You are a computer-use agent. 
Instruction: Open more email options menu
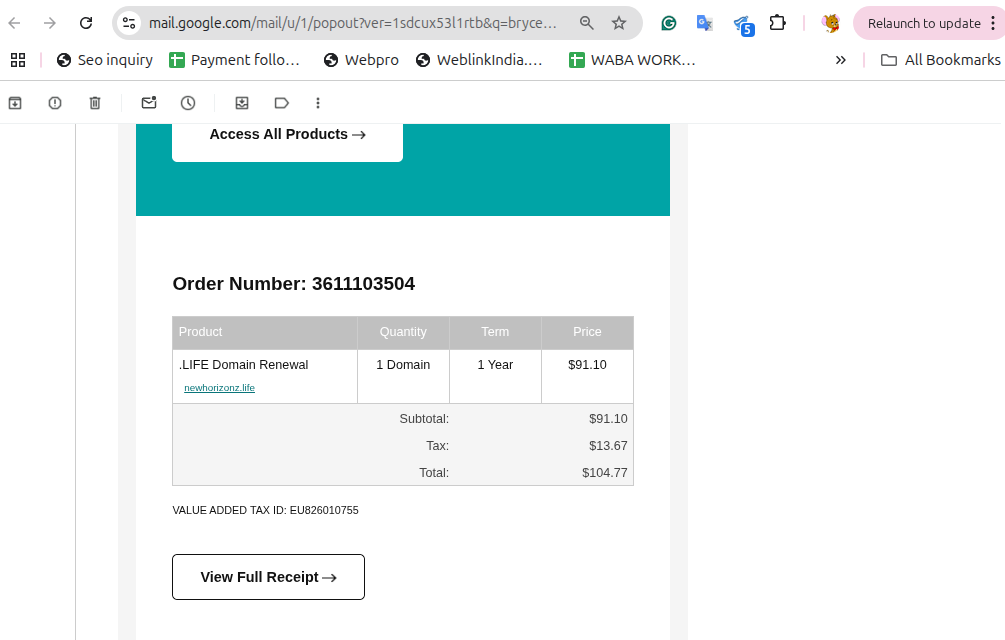318,102
